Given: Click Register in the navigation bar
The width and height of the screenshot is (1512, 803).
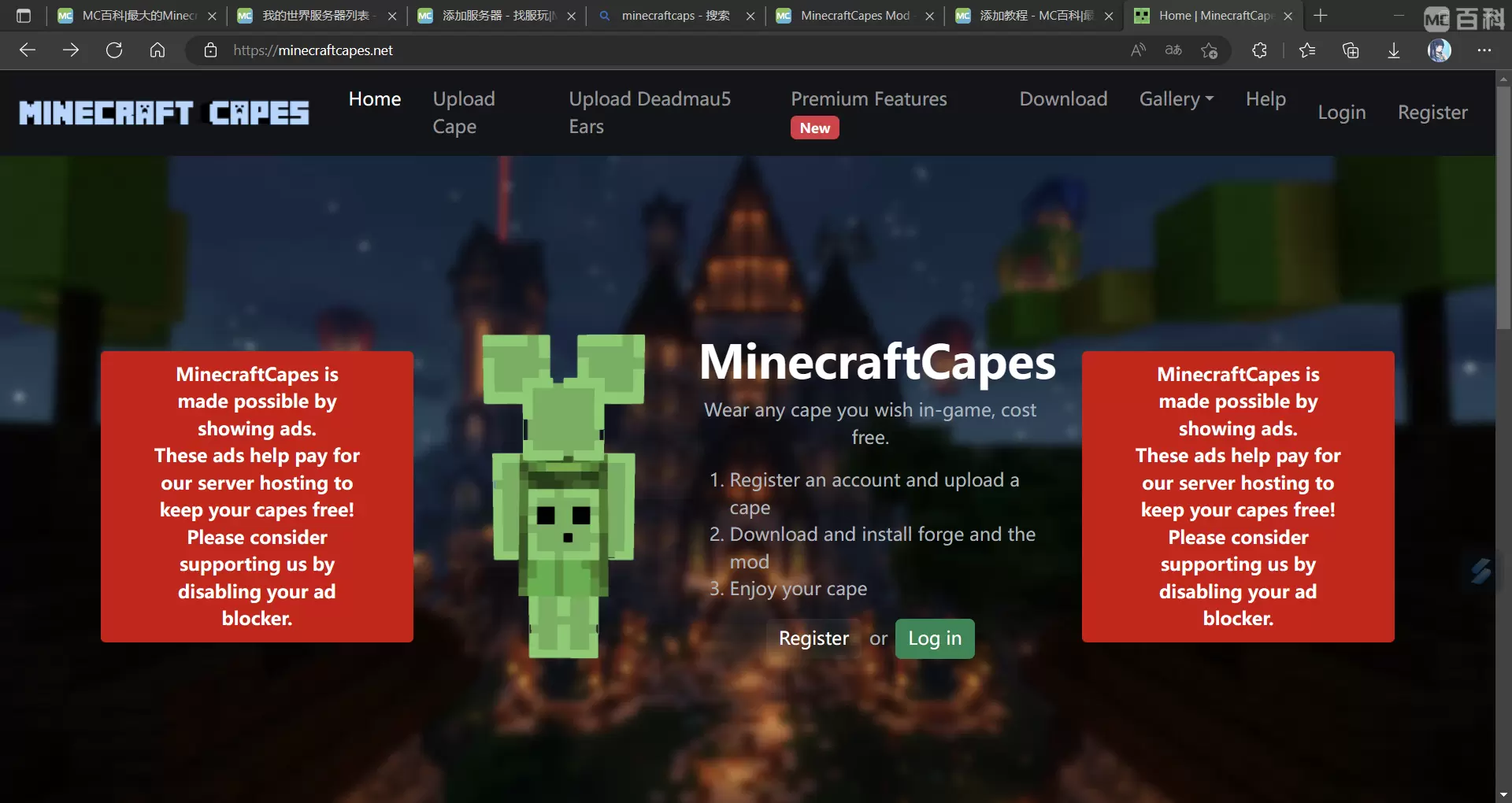Looking at the screenshot, I should 1432,113.
